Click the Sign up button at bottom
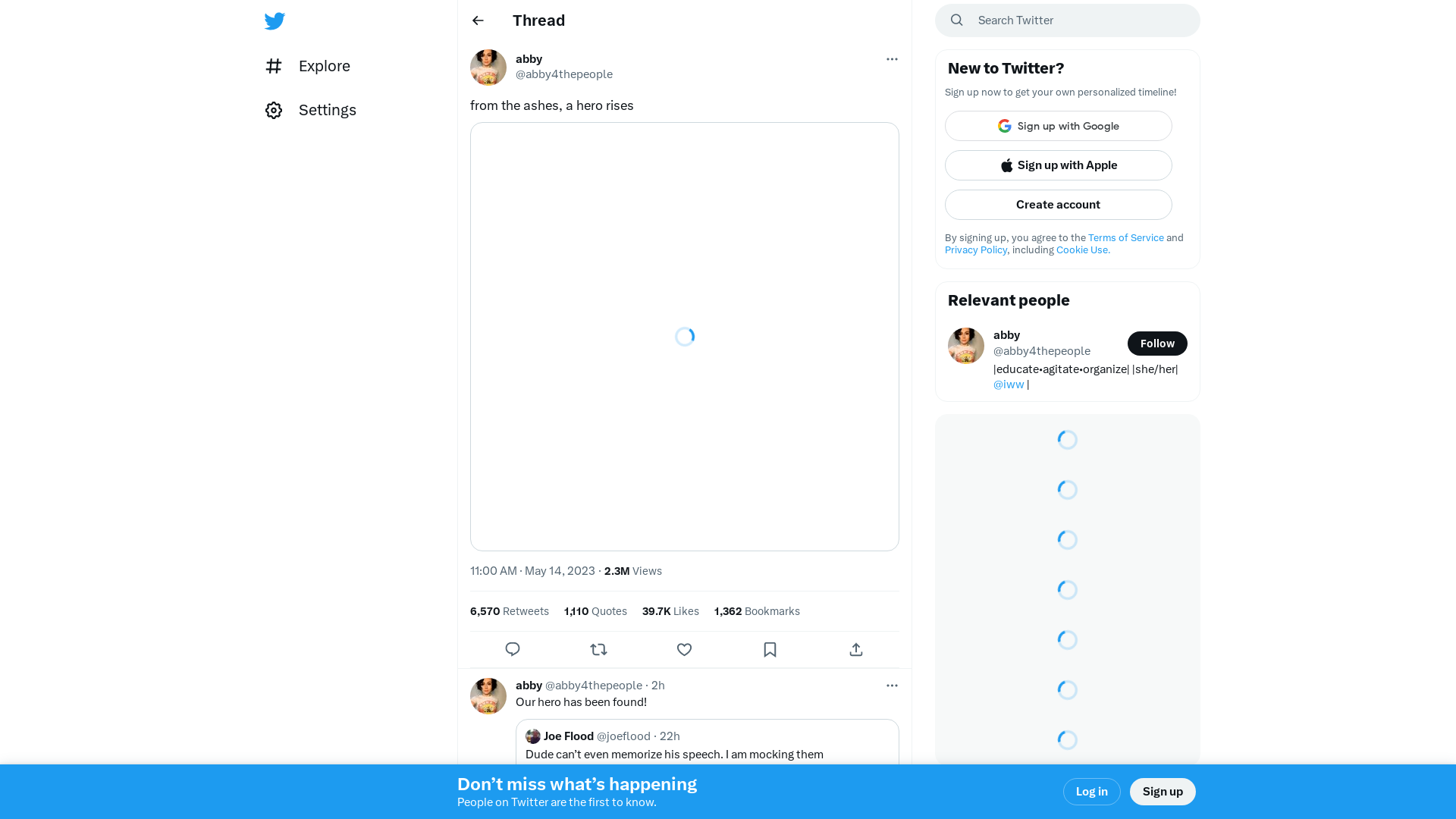The width and height of the screenshot is (1456, 819). pyautogui.click(x=1163, y=791)
